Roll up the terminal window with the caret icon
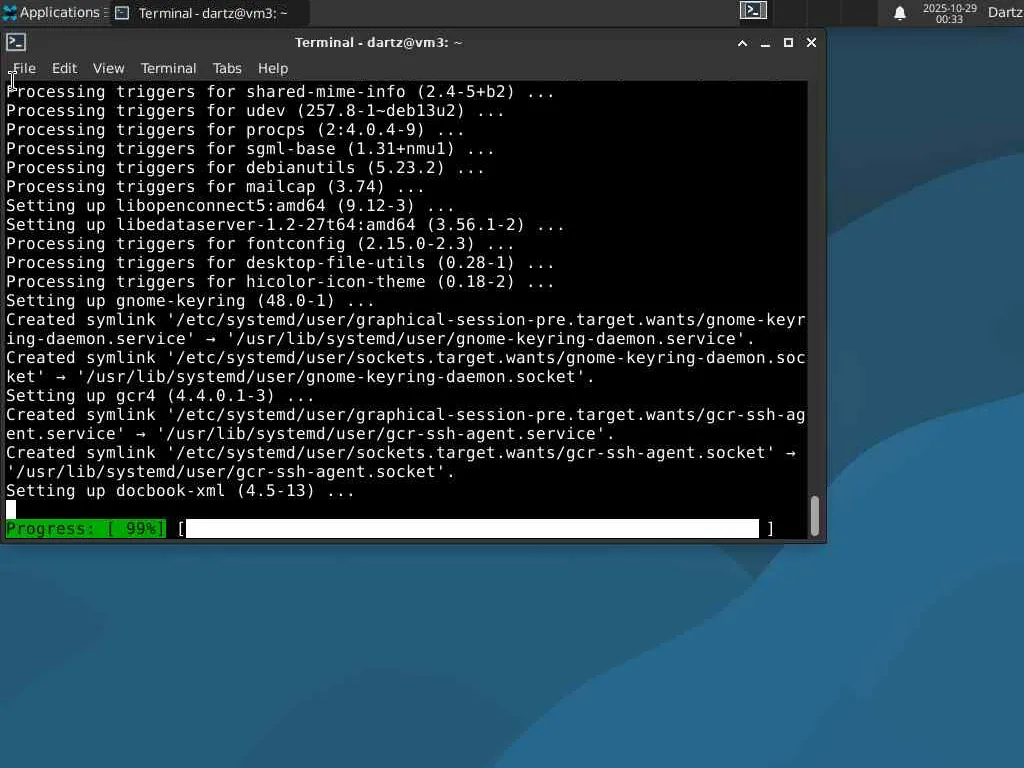 [743, 43]
